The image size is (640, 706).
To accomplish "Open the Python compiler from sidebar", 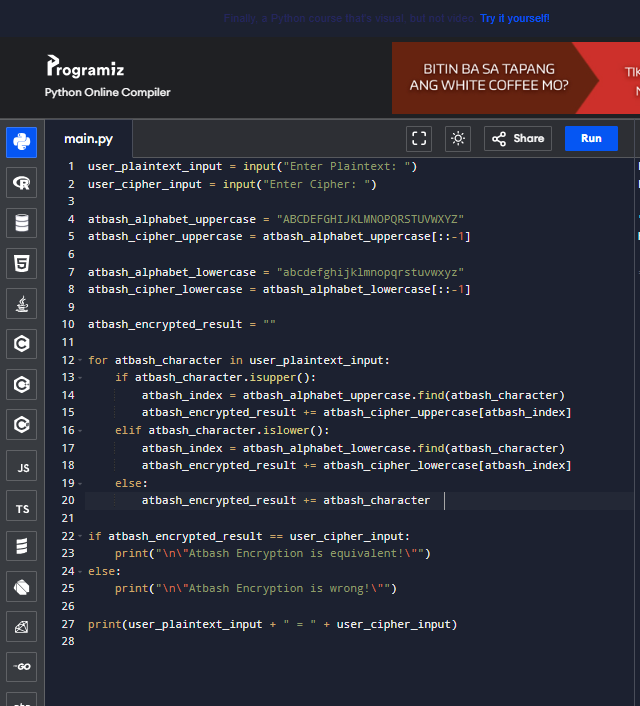I will coord(22,142).
